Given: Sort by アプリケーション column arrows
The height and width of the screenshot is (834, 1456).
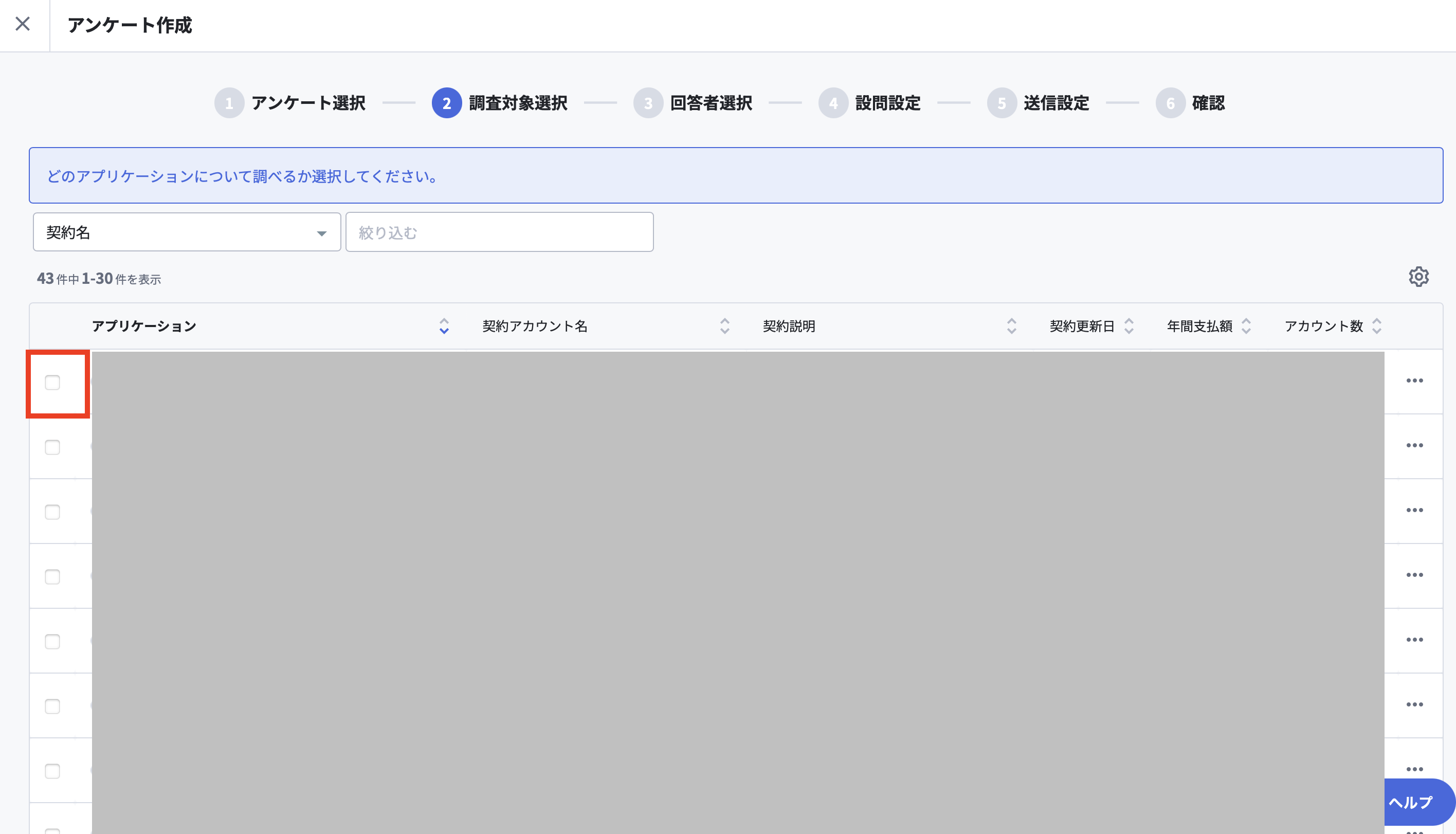Looking at the screenshot, I should point(444,326).
